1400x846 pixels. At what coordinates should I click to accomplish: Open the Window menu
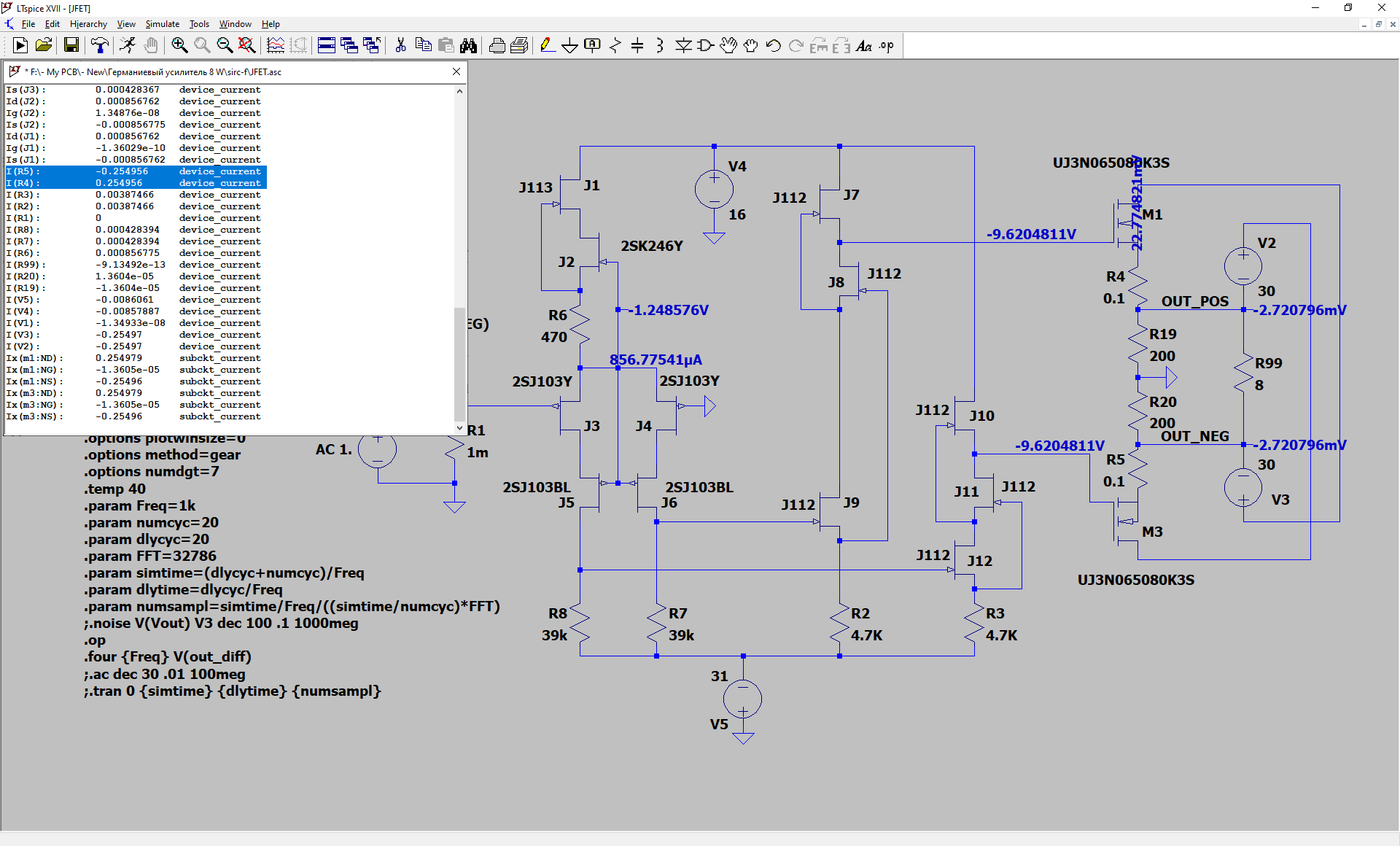236,24
